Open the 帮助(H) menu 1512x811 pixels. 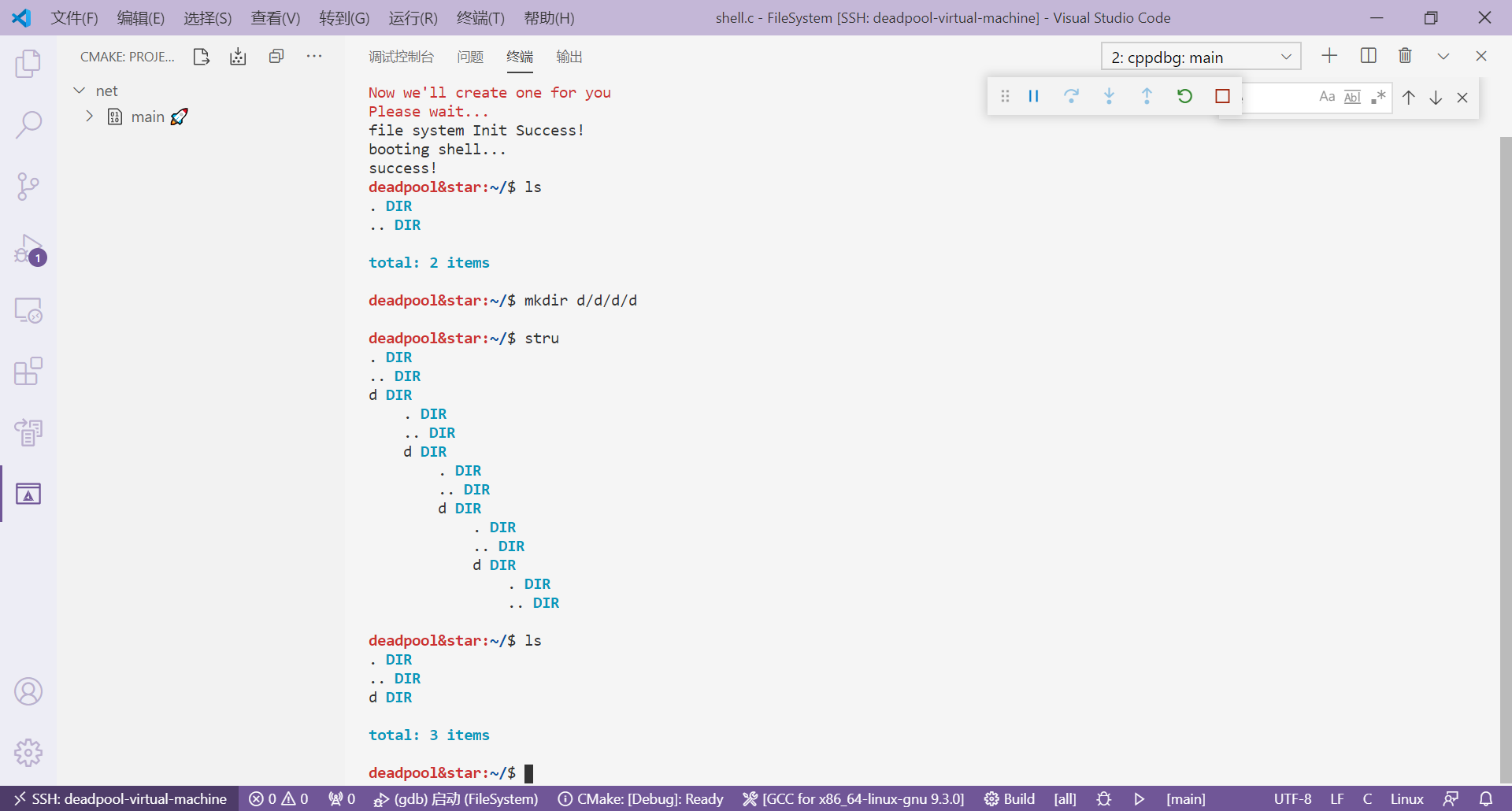point(549,18)
